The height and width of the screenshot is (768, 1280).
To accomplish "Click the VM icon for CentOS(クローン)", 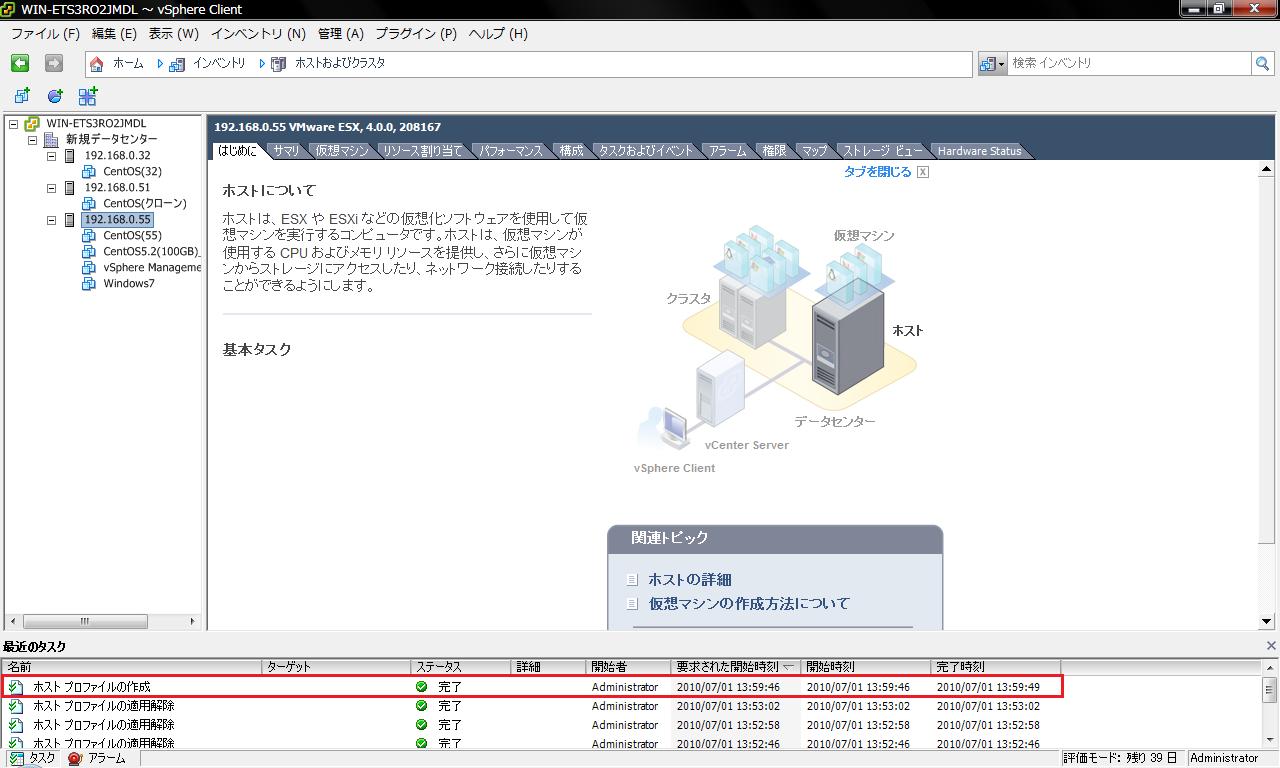I will (x=89, y=204).
